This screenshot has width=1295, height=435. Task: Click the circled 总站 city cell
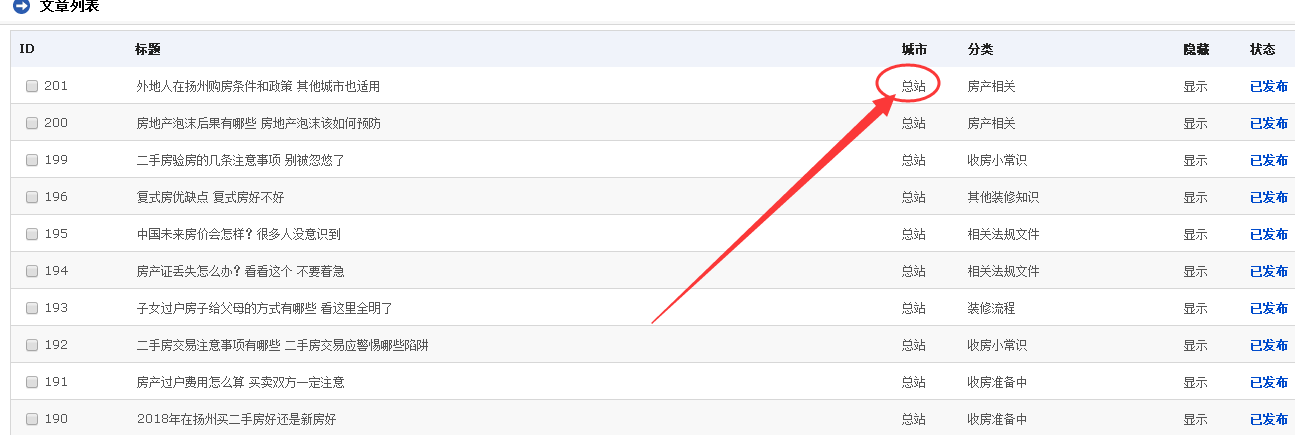click(913, 86)
